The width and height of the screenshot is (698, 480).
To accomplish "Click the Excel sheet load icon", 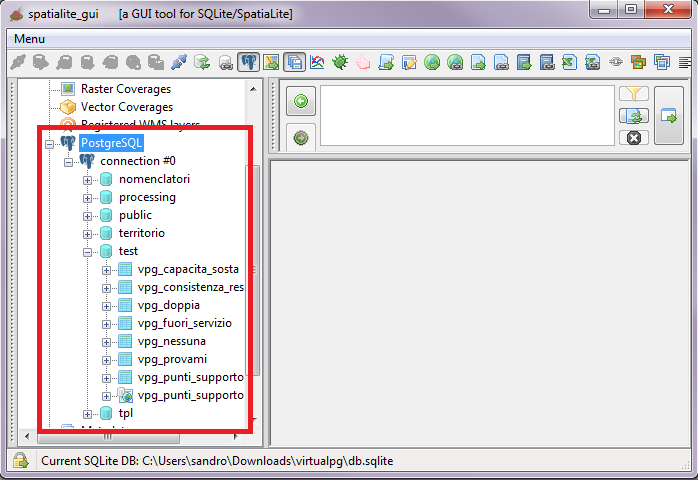I will [x=570, y=62].
